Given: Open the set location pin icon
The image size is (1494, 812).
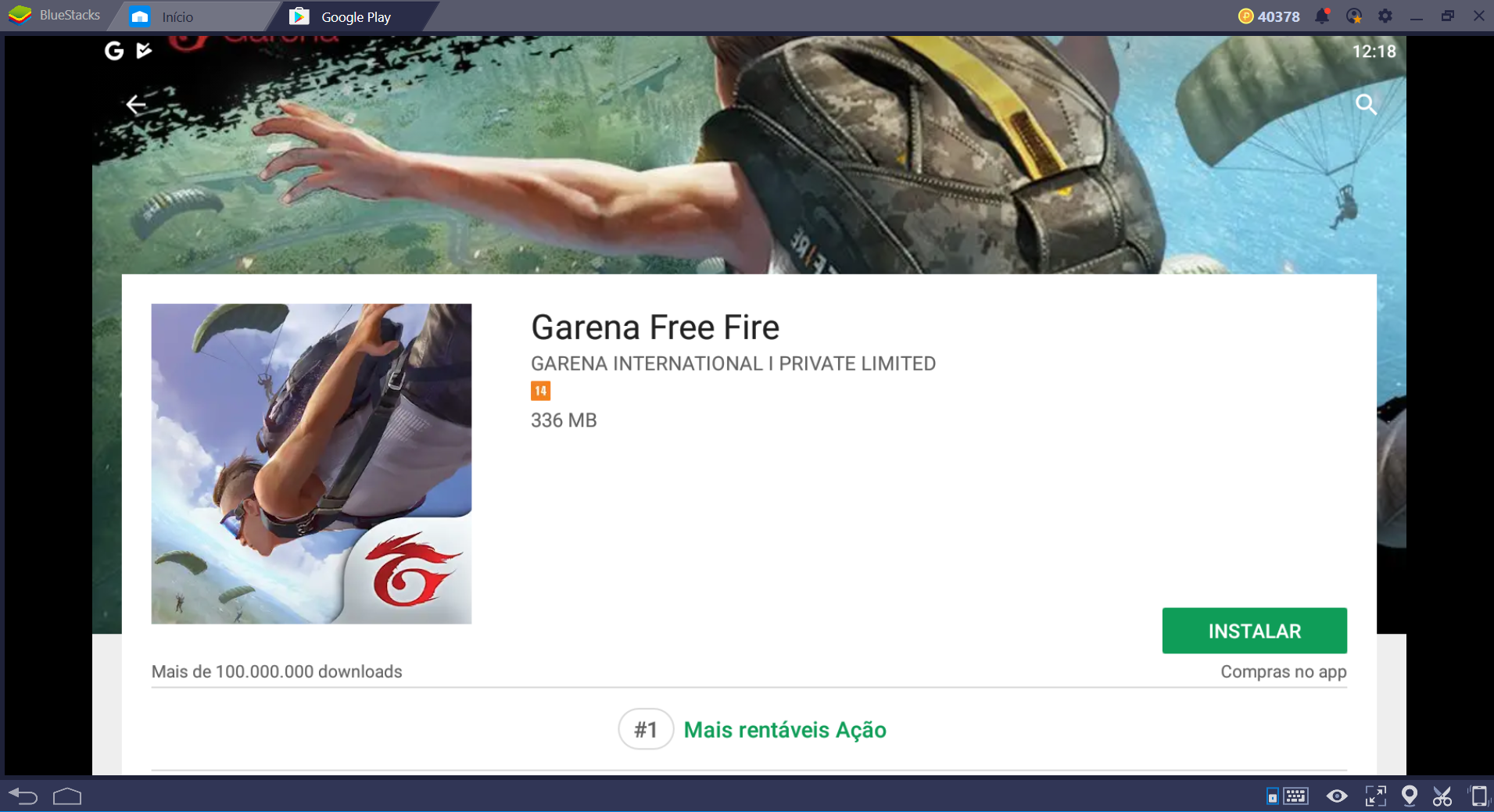Looking at the screenshot, I should (1410, 796).
